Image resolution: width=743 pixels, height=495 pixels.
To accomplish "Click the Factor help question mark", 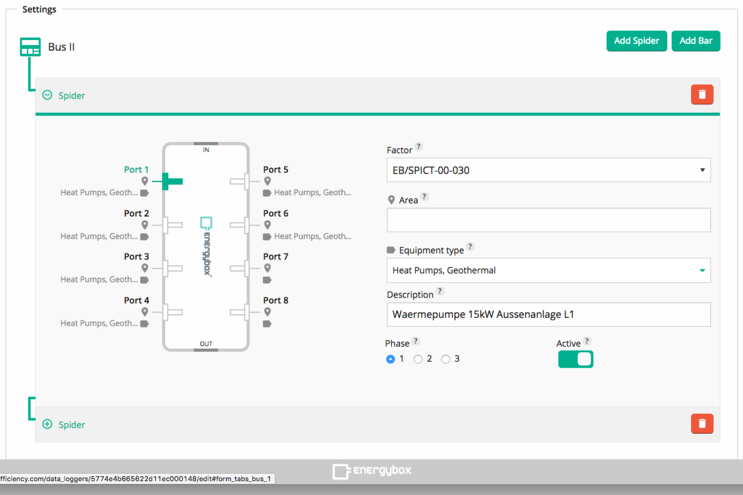I will tap(419, 148).
